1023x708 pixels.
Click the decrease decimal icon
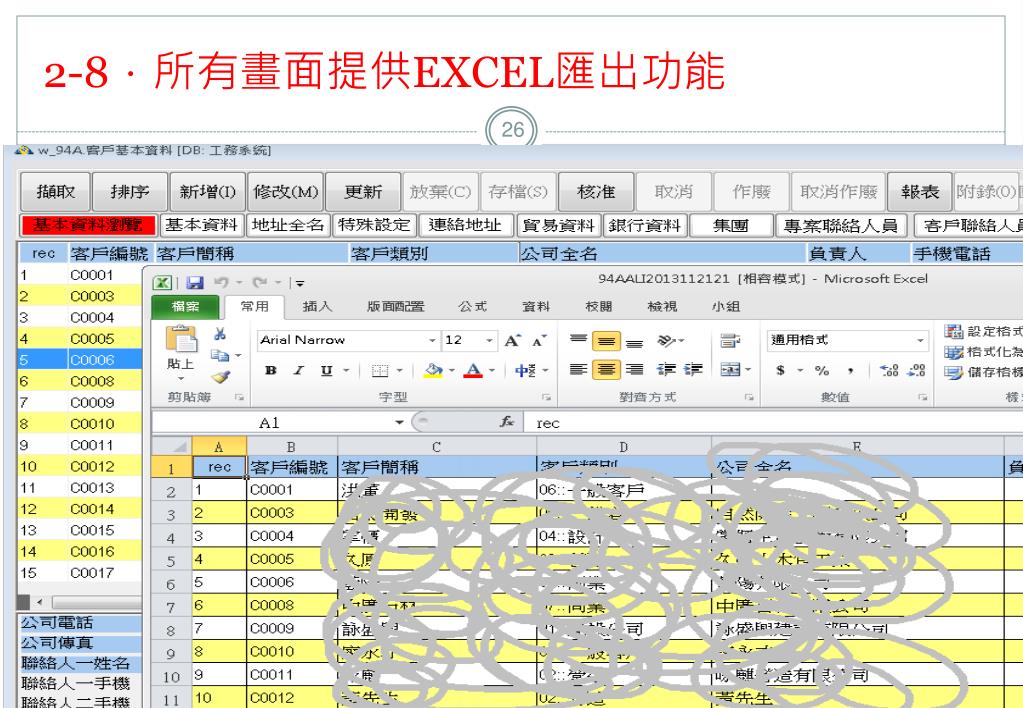pyautogui.click(x=917, y=370)
